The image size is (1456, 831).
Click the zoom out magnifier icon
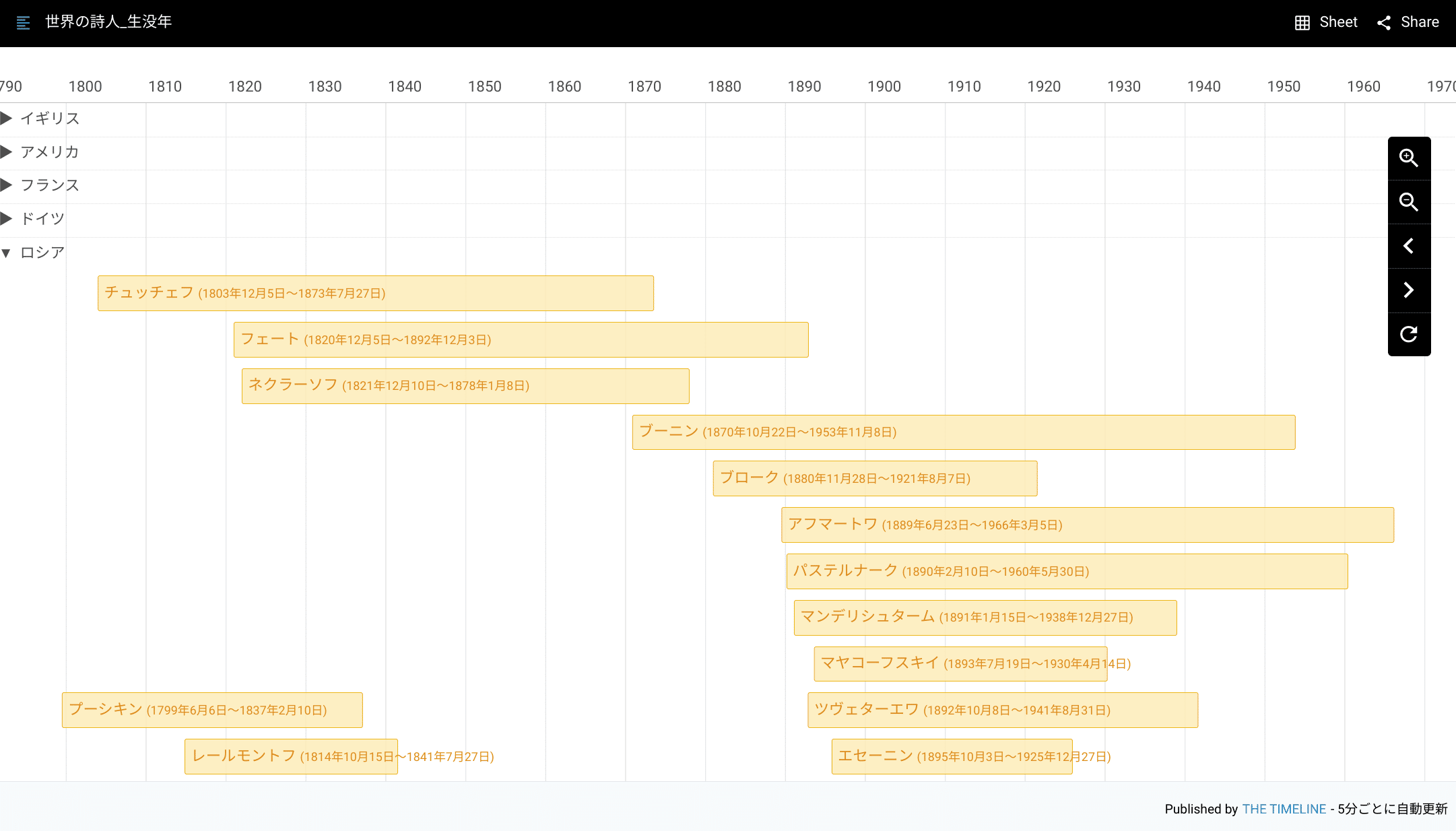click(1409, 202)
